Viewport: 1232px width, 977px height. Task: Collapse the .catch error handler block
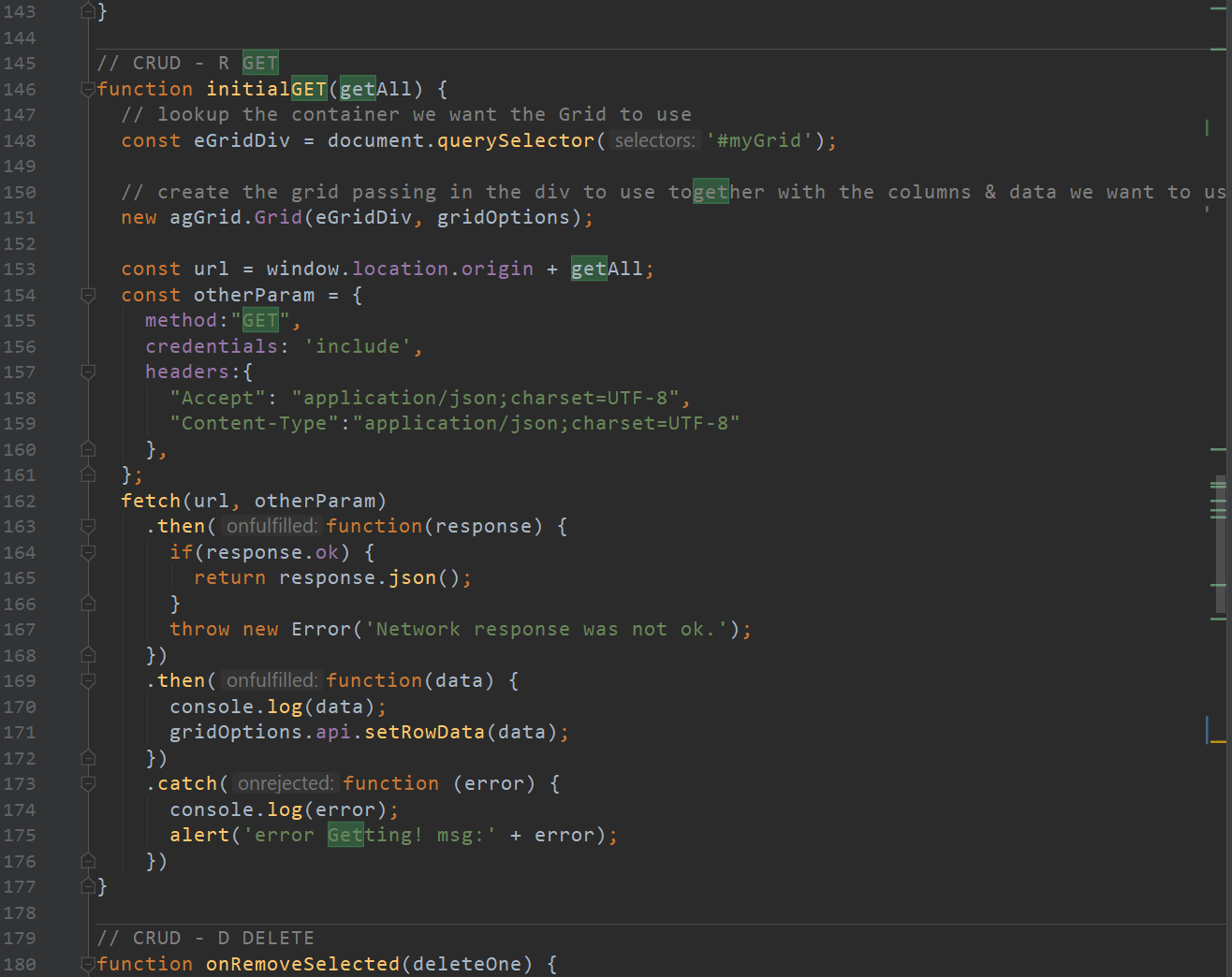pos(88,782)
